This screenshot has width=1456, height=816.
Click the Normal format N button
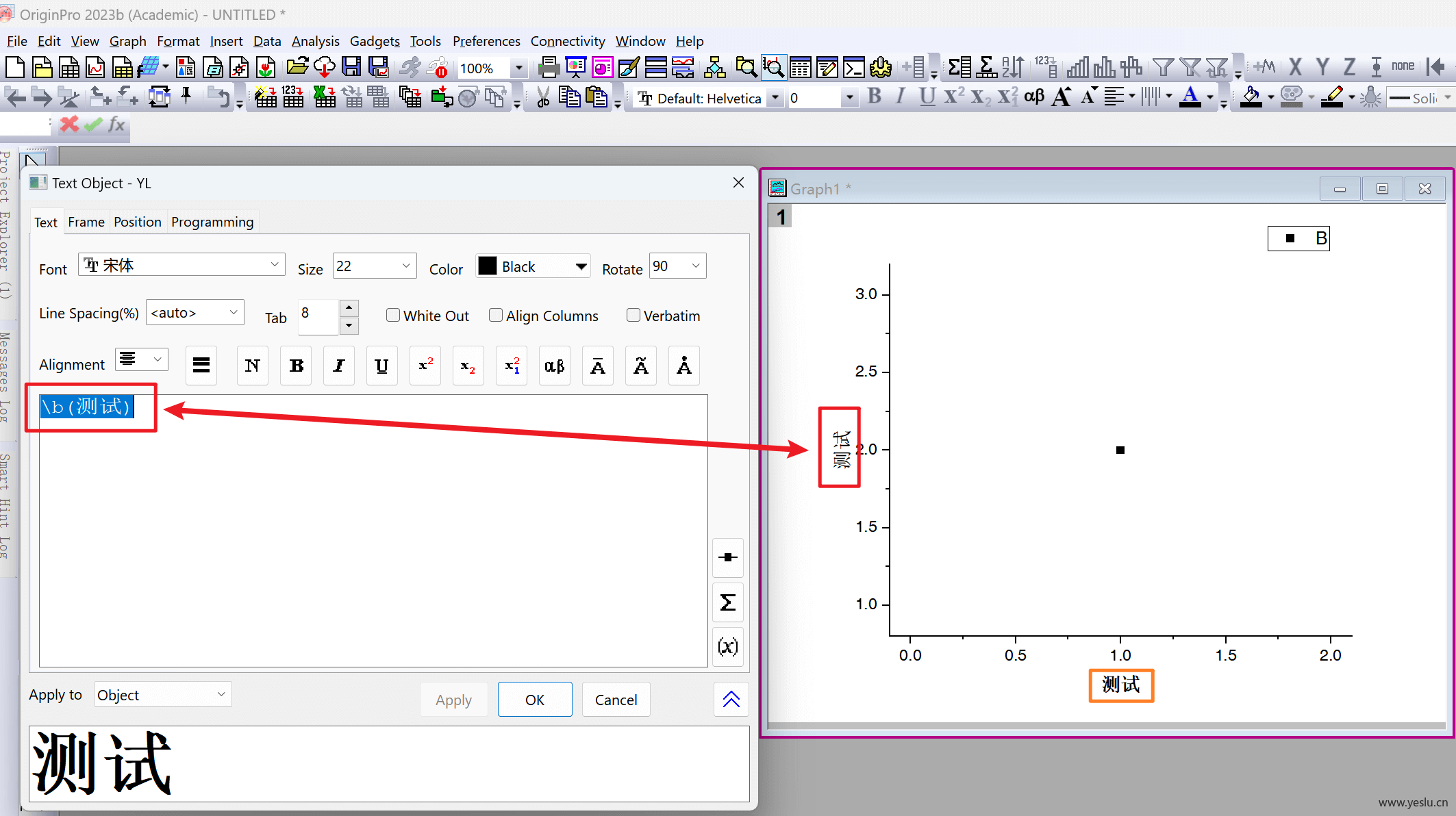click(253, 366)
